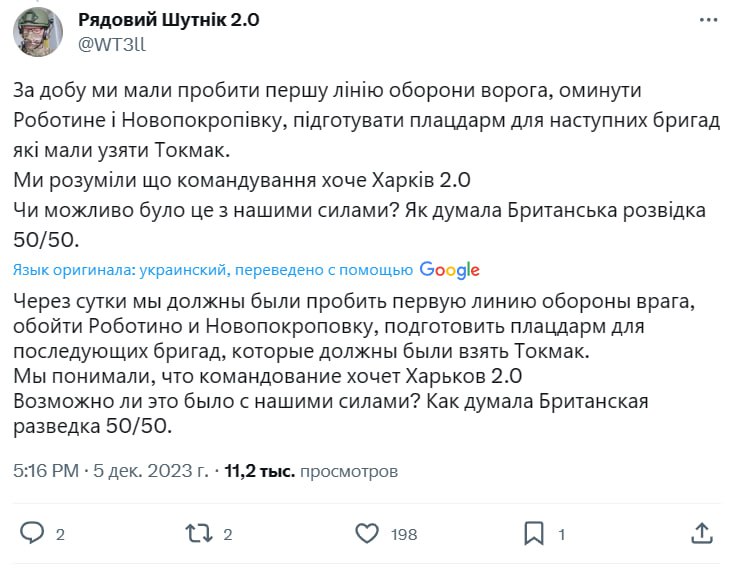Screen dimensions: 741x570
Task: Click the repost count beside the retweet arrows
Action: 228,534
